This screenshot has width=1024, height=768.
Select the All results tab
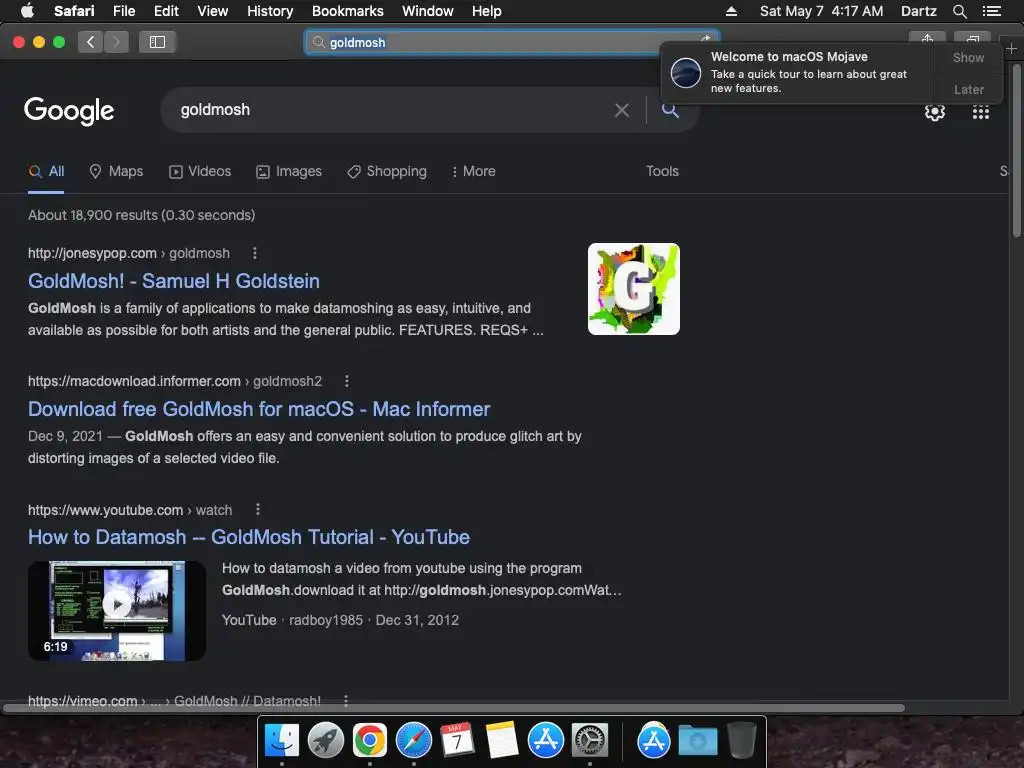click(46, 172)
